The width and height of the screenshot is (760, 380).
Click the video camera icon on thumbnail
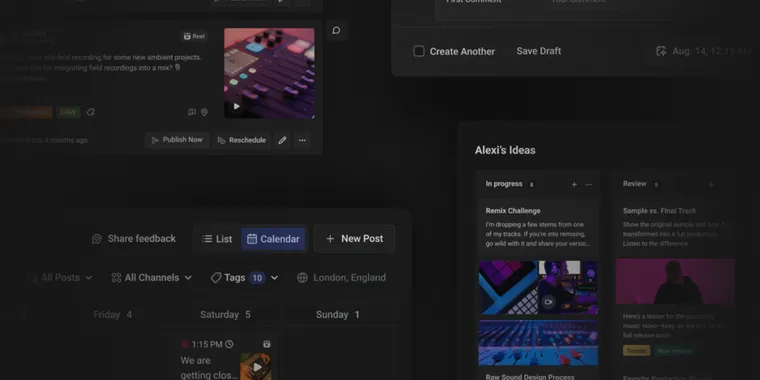tap(548, 302)
